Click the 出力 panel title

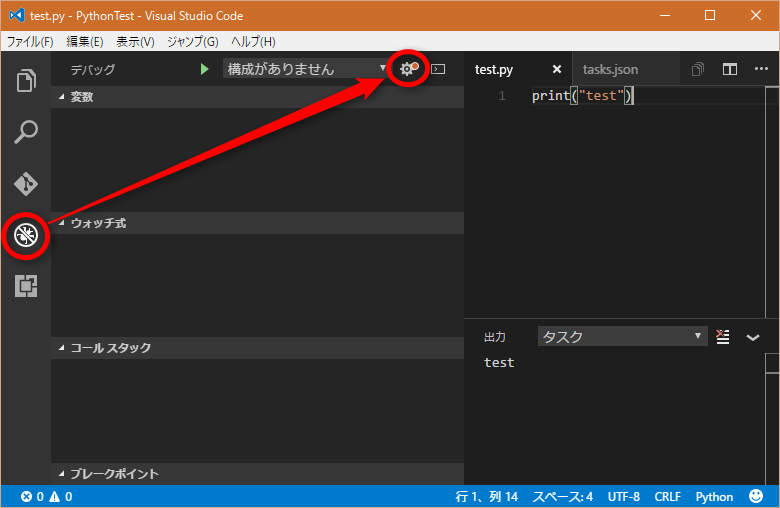[x=494, y=337]
